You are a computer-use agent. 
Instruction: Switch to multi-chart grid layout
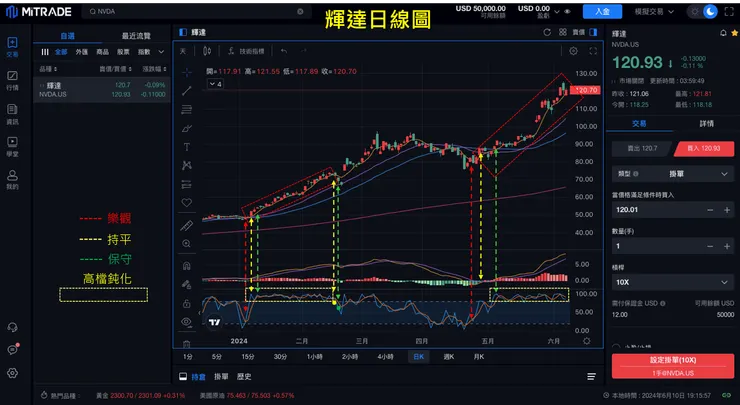[563, 32]
